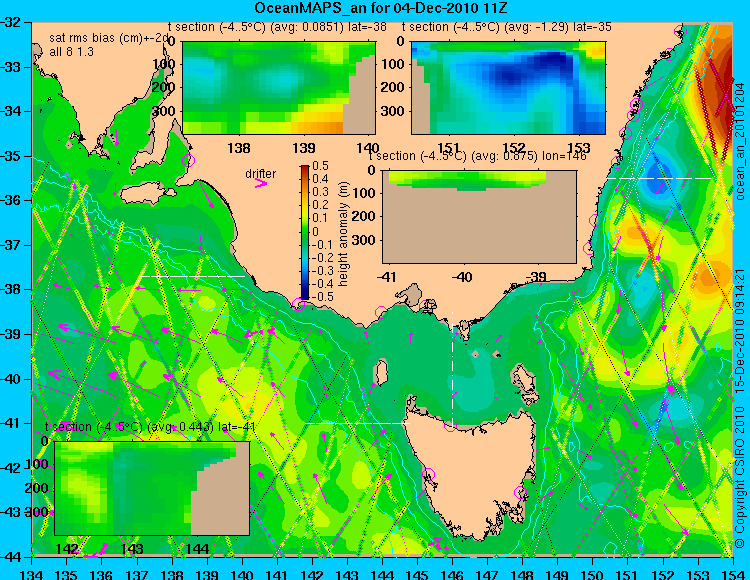Click the 't section' title for lon=146
This screenshot has width=750, height=580.
pos(478,156)
